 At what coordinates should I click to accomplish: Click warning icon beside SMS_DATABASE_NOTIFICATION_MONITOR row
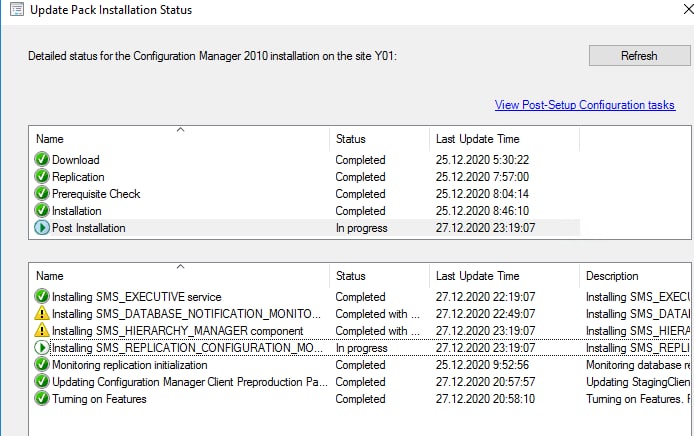42,313
